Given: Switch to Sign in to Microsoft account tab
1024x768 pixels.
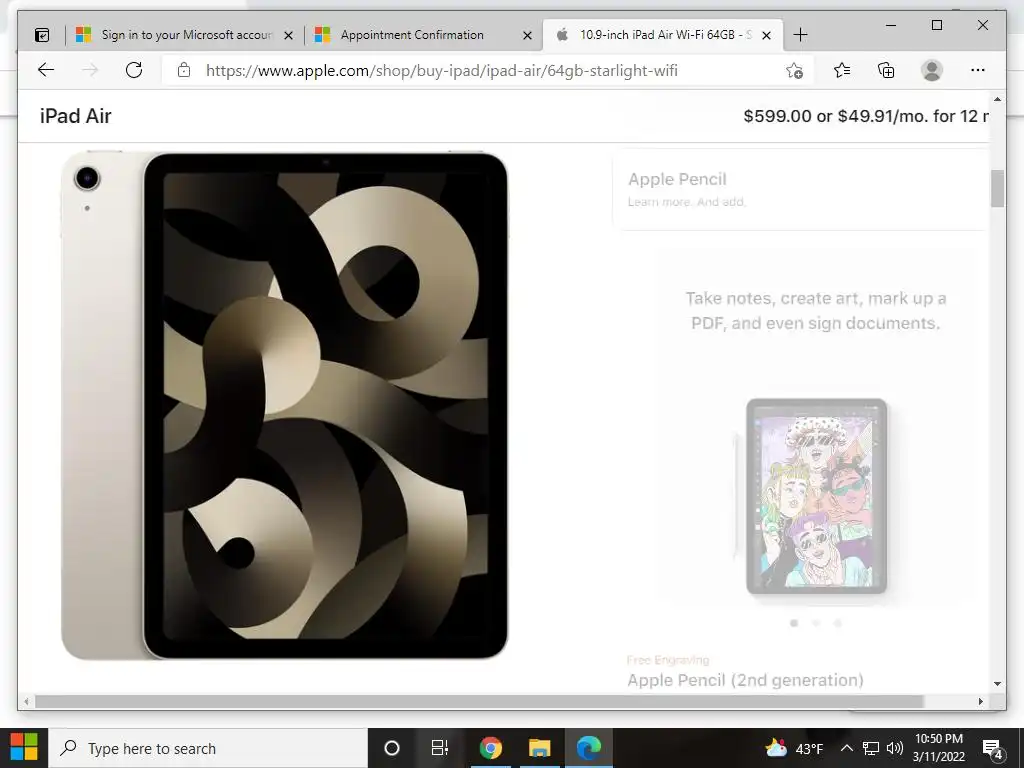Looking at the screenshot, I should tap(186, 35).
